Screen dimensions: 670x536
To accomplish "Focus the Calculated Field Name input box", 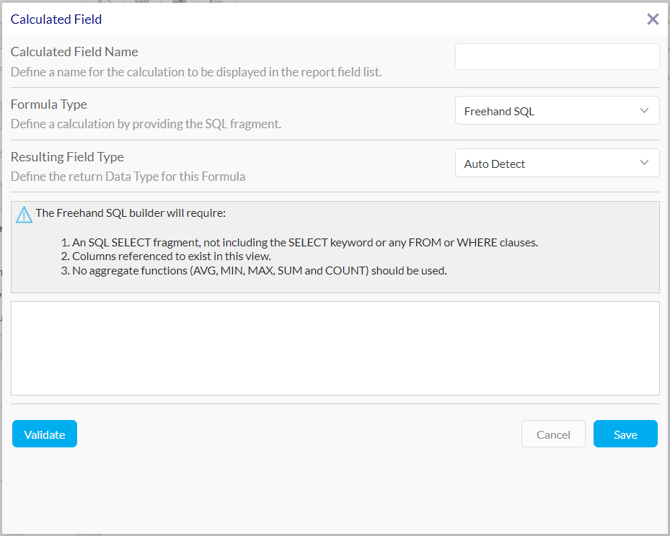I will (556, 58).
